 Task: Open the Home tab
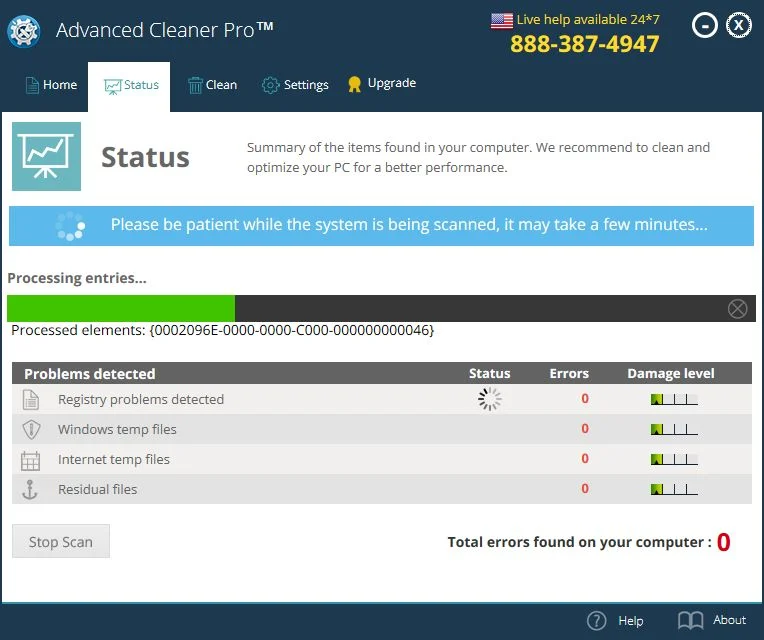pos(51,85)
